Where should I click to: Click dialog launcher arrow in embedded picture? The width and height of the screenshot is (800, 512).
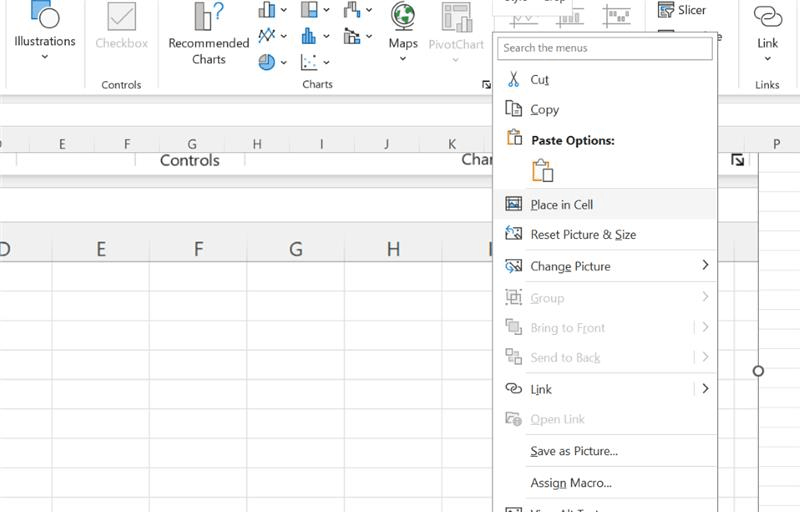[737, 160]
